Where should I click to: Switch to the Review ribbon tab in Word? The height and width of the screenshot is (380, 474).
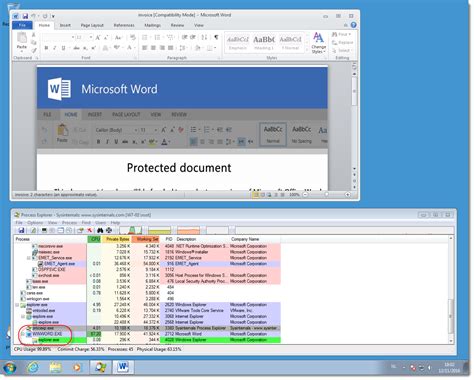[177, 25]
